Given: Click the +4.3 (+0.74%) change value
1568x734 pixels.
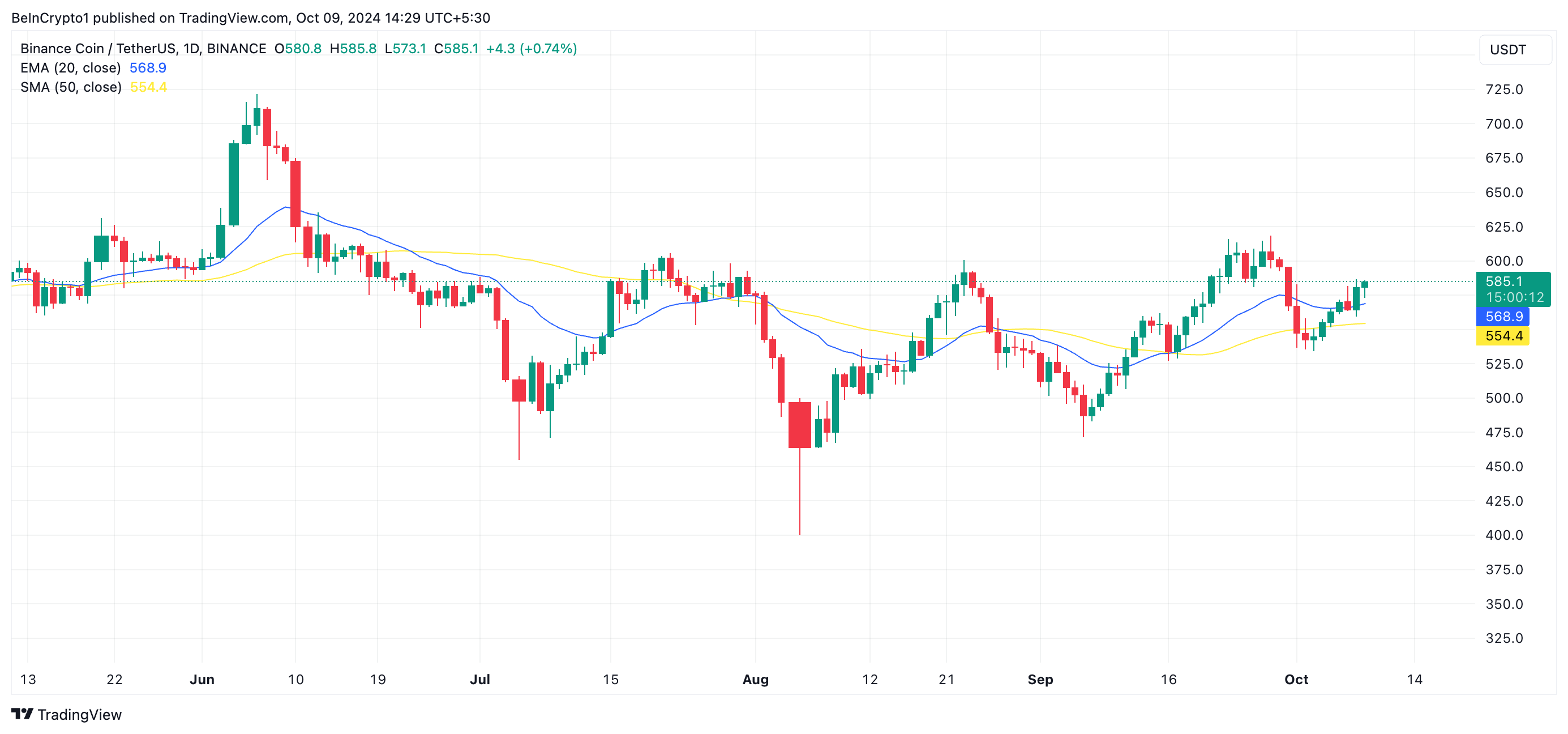Looking at the screenshot, I should [531, 48].
